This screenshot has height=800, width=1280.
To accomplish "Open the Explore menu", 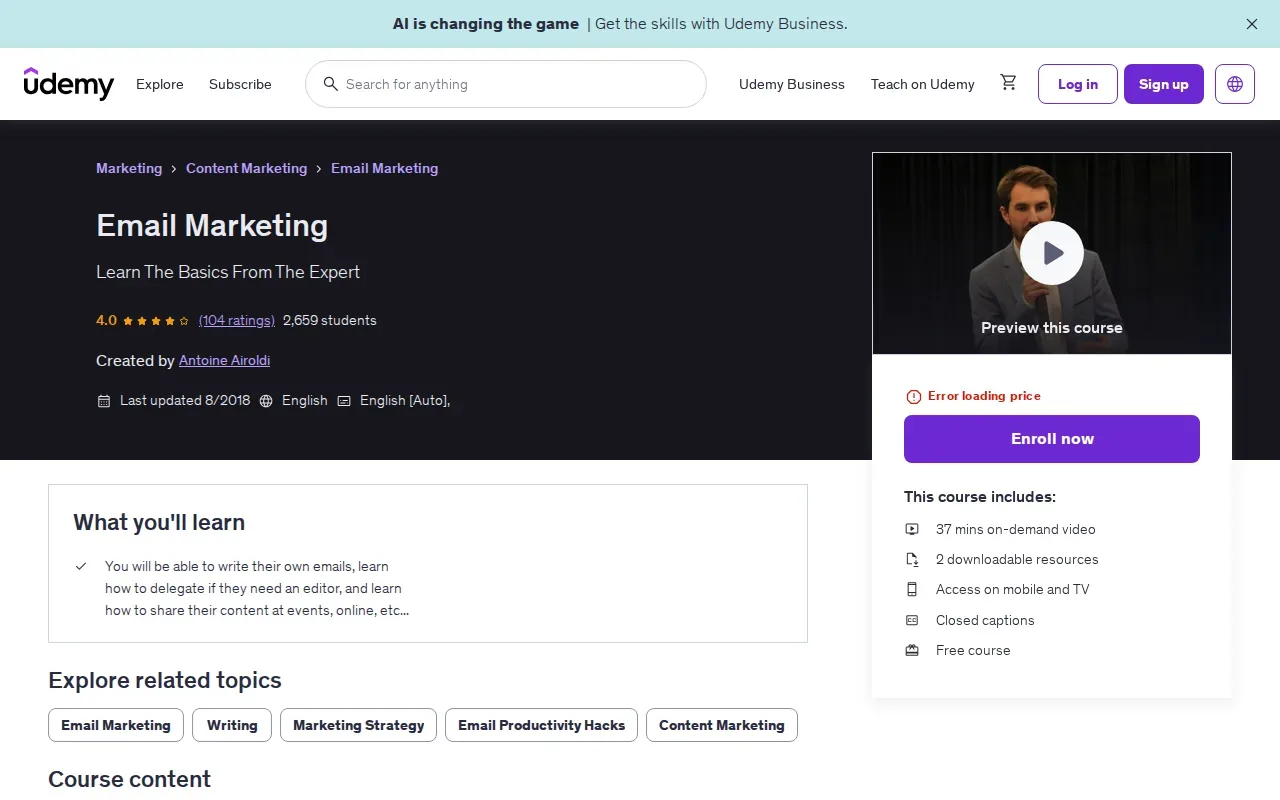I will tap(160, 84).
